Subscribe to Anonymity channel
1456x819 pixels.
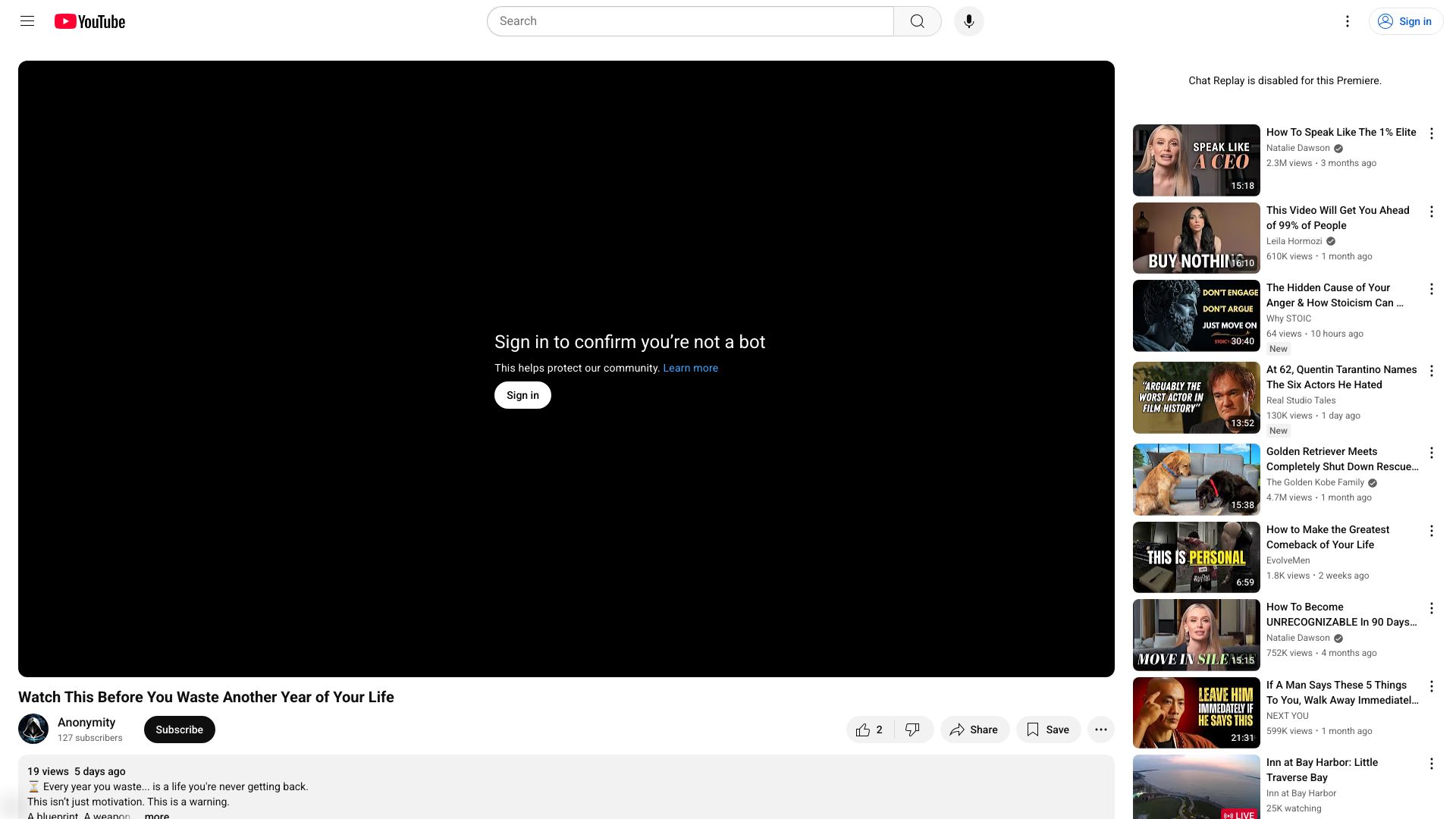tap(180, 730)
